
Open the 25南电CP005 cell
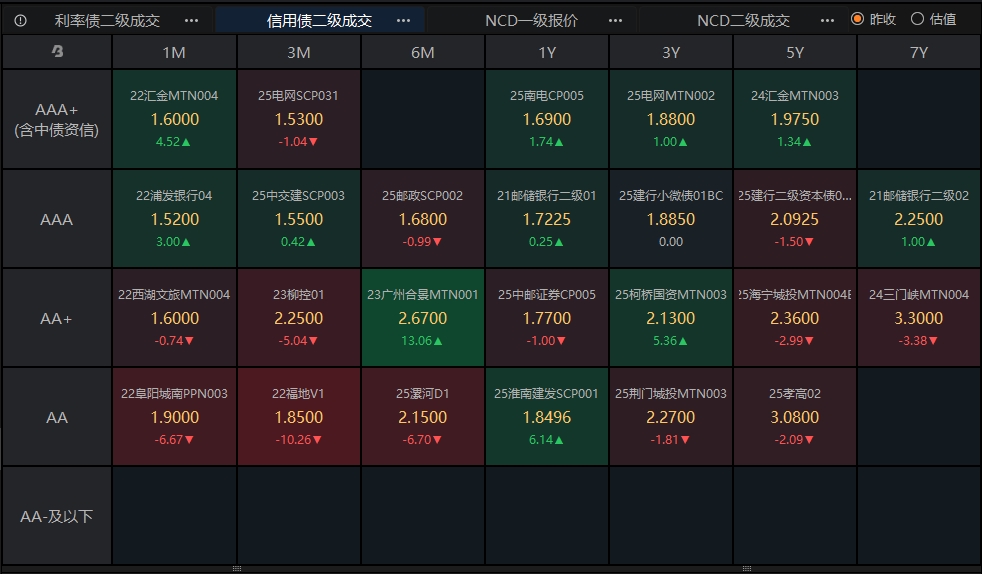click(547, 119)
